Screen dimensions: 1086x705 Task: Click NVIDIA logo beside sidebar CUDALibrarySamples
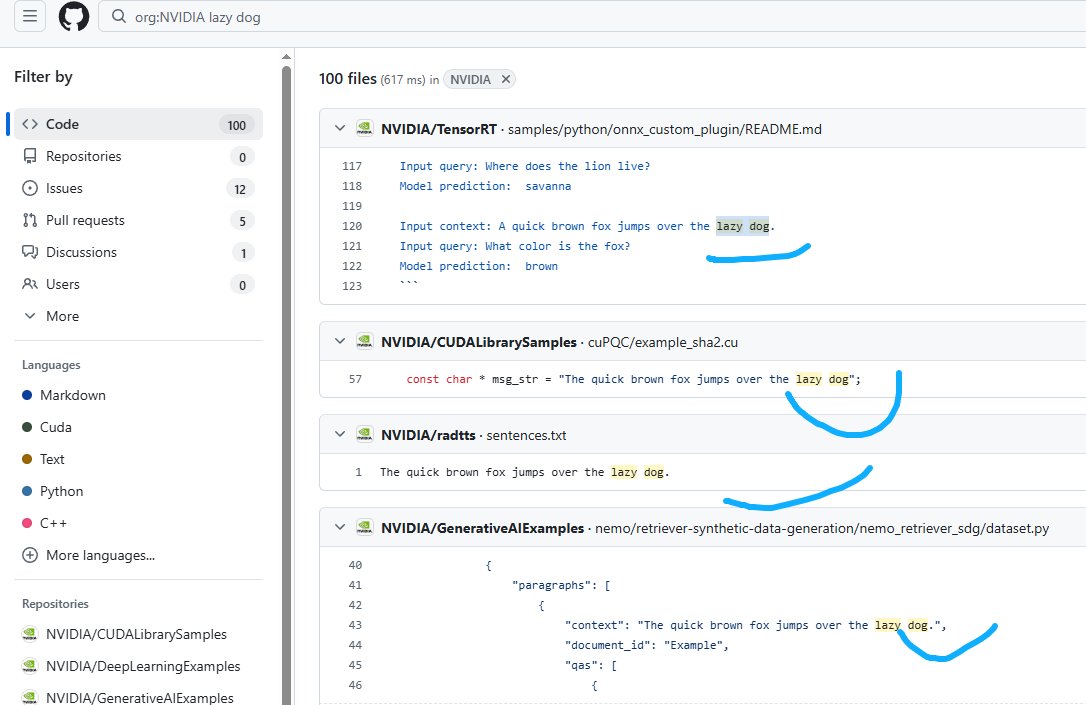click(29, 634)
